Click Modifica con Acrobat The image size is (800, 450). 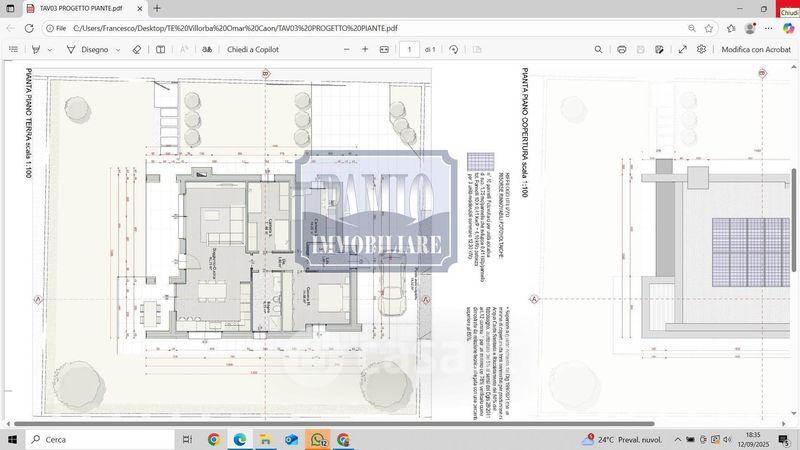pyautogui.click(x=757, y=49)
